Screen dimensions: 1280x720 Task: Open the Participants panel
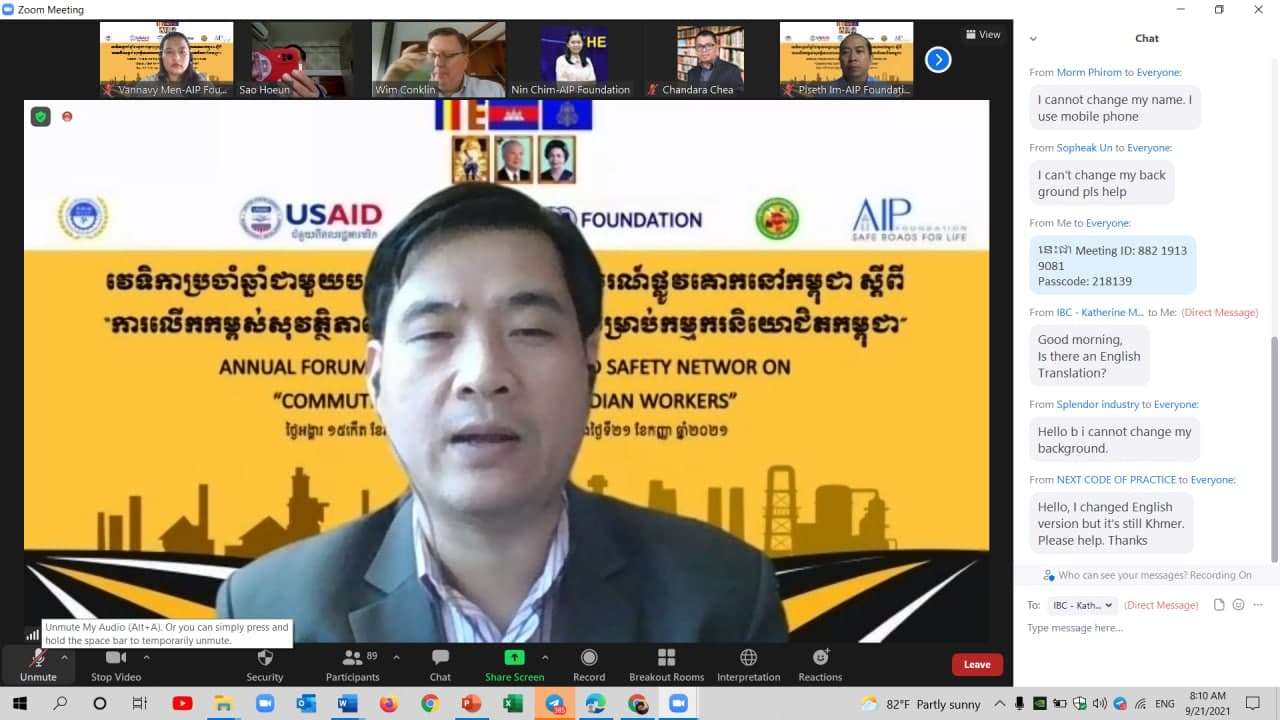(352, 664)
